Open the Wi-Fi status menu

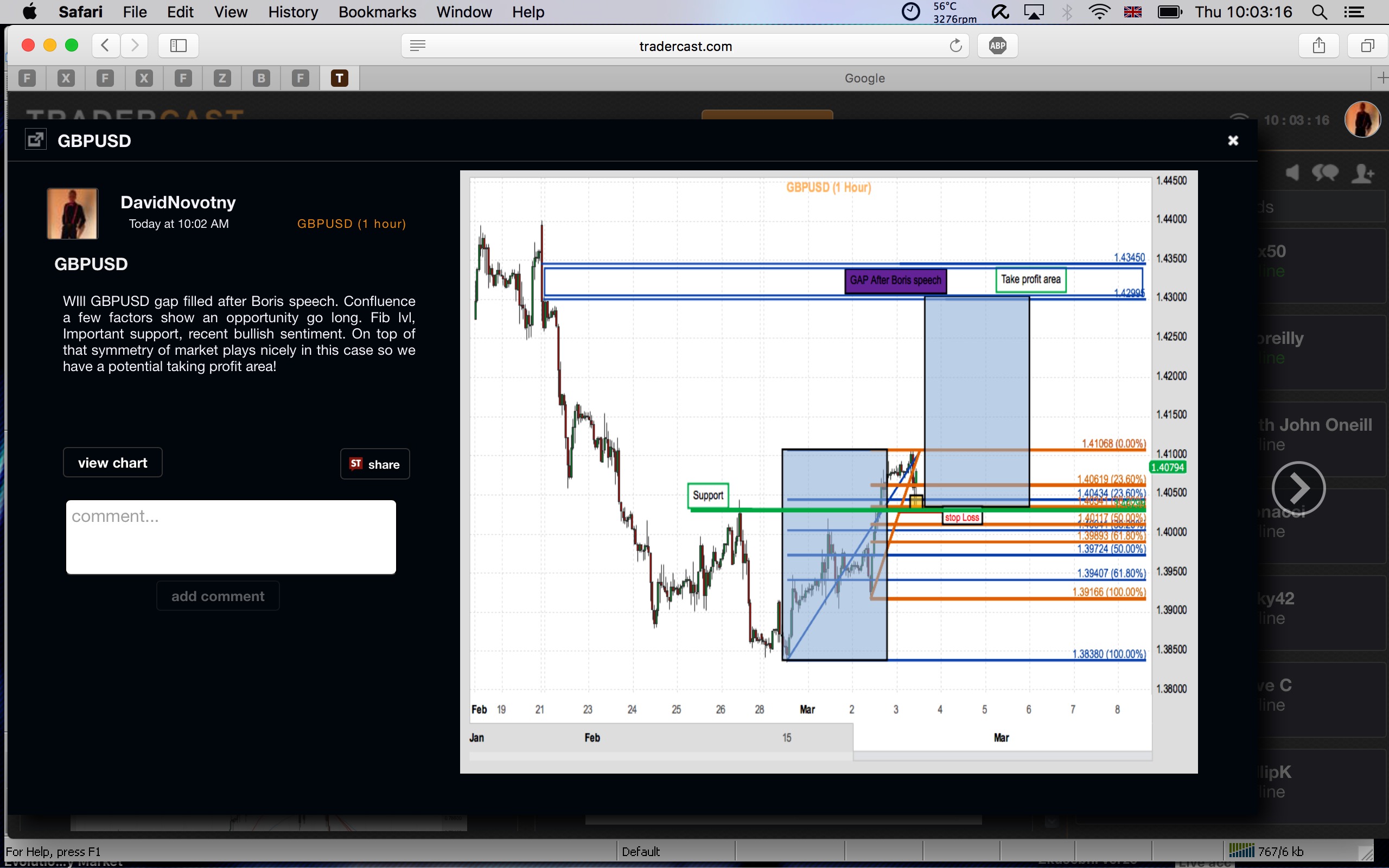pos(1099,11)
